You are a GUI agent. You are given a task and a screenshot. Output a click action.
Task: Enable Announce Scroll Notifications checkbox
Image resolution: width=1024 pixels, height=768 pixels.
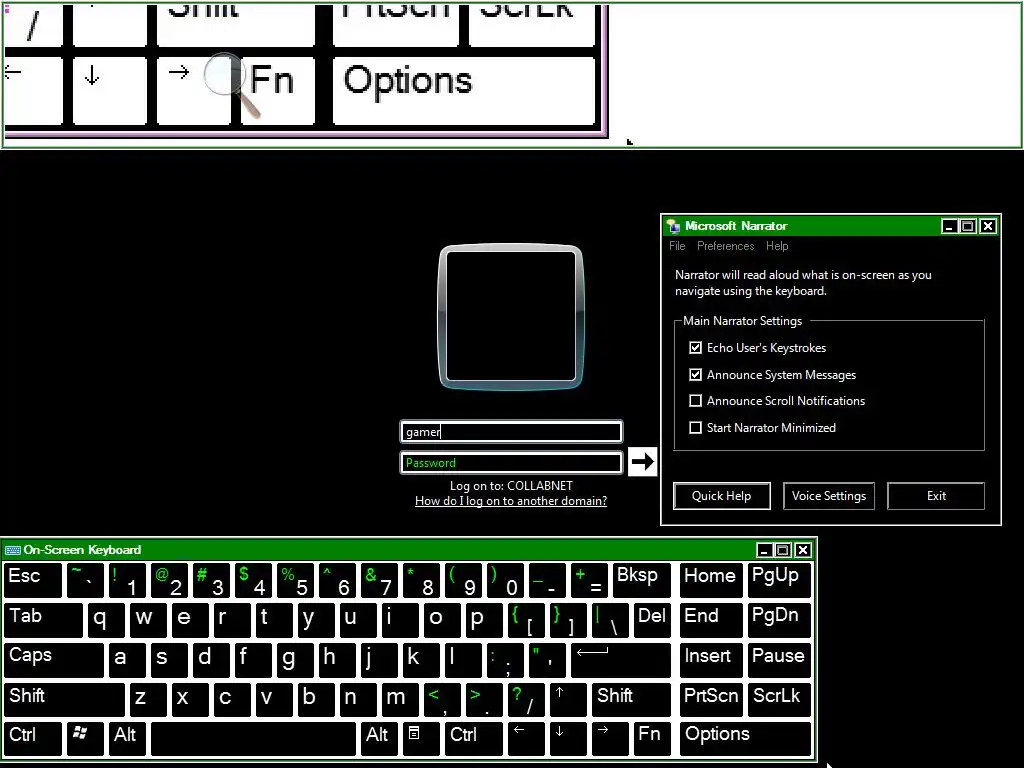696,400
